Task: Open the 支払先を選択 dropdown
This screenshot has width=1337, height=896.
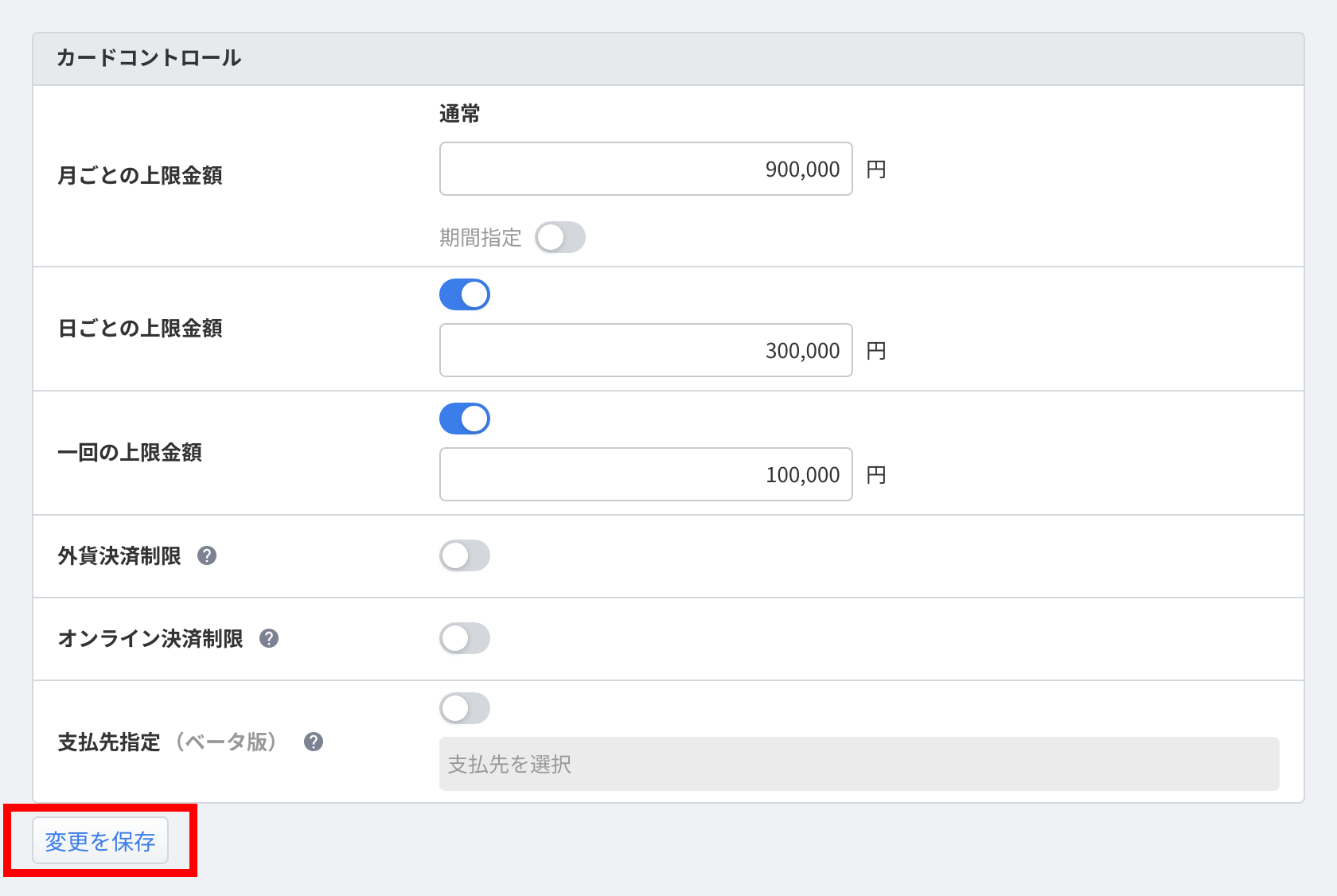Action: click(858, 764)
